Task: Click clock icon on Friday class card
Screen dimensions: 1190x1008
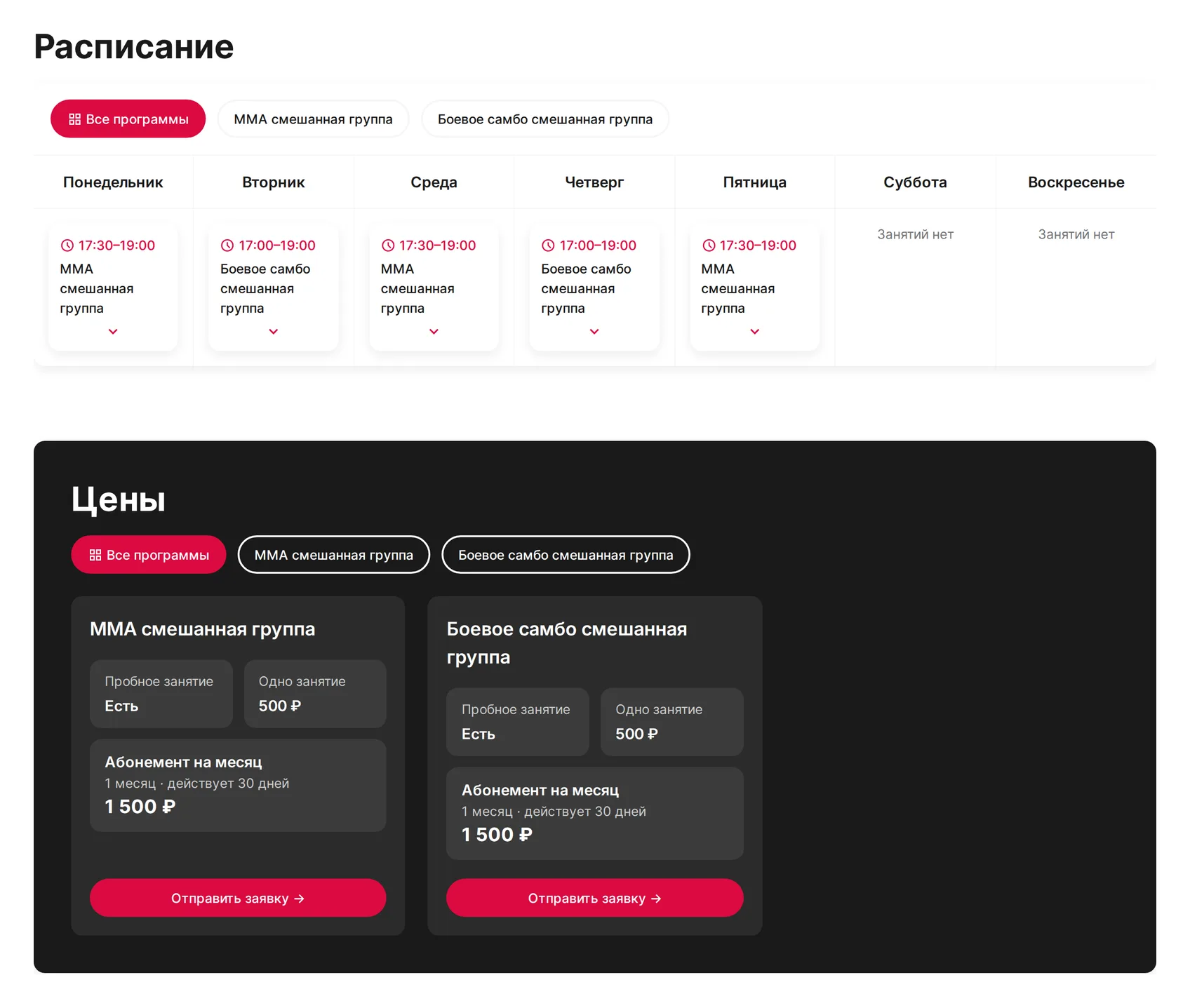Action: point(709,246)
